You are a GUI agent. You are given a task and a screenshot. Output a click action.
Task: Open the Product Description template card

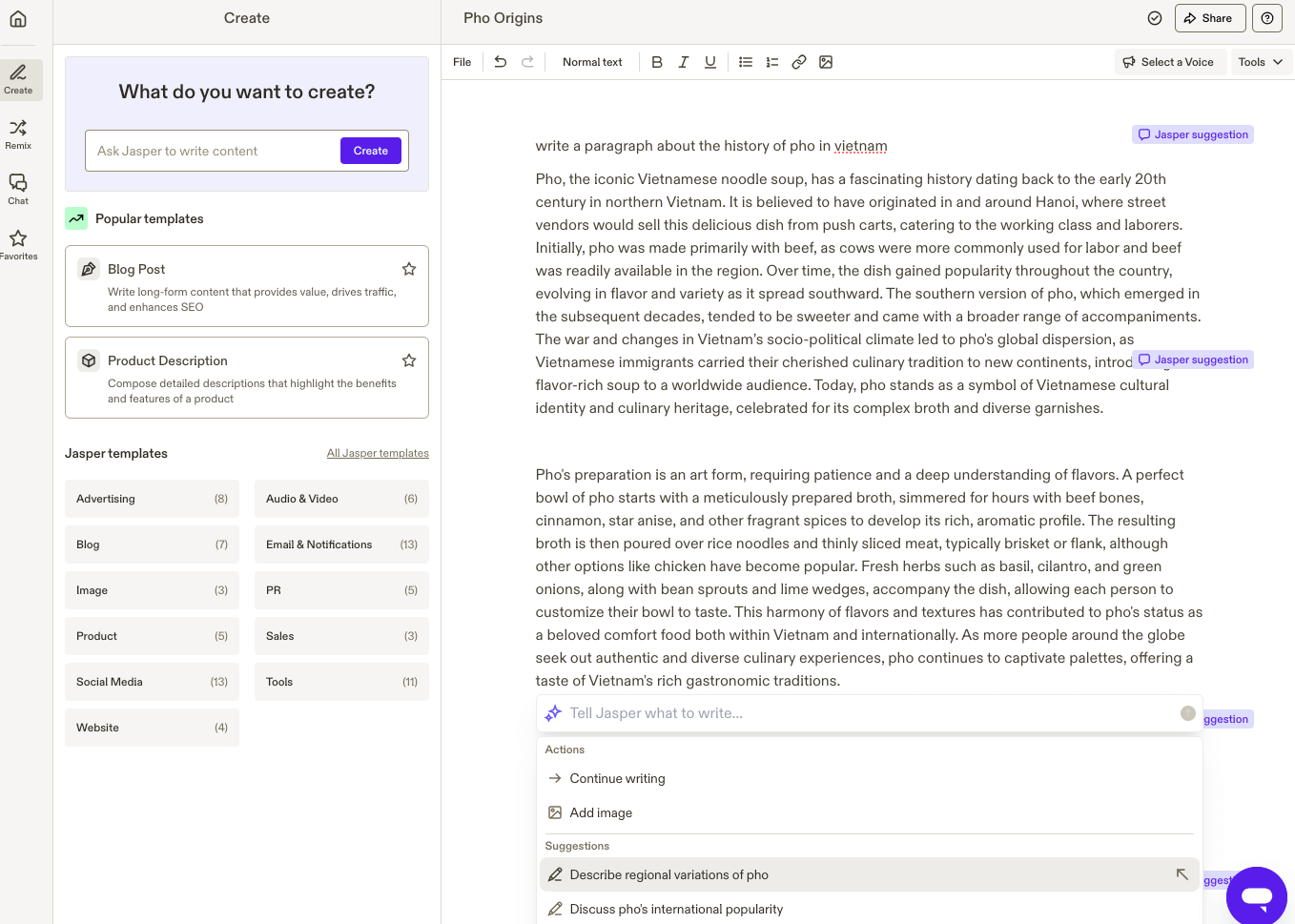point(247,378)
